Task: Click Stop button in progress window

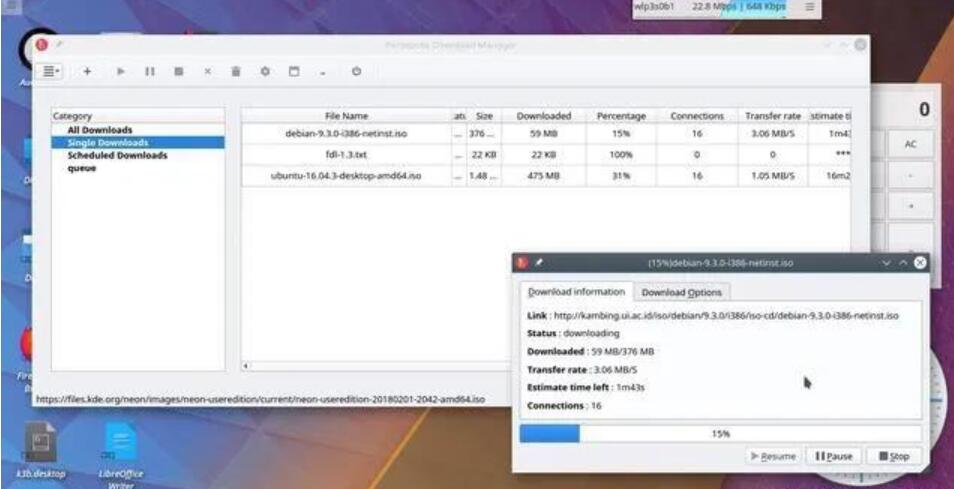Action: 893,456
